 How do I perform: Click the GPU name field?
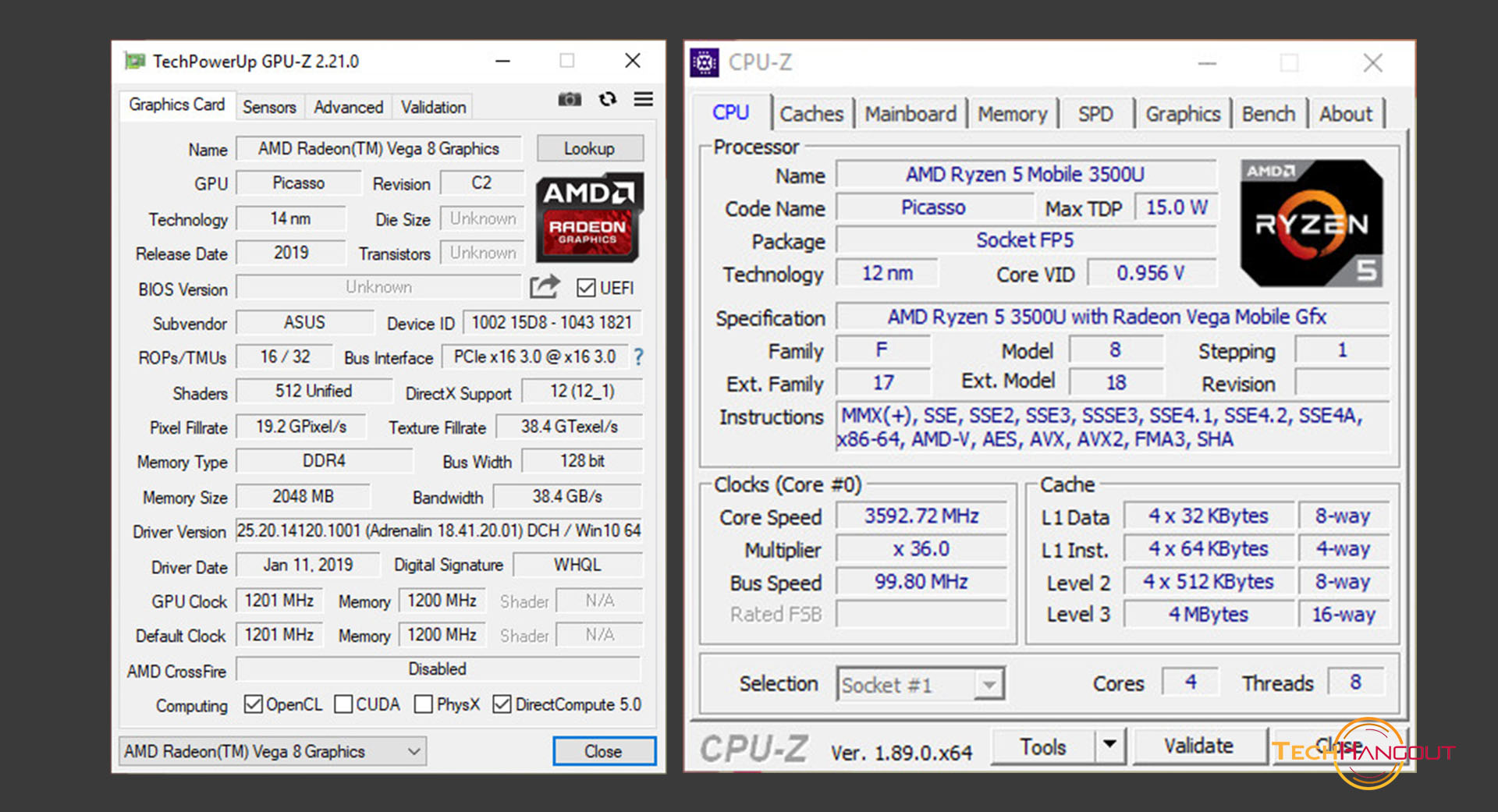click(x=378, y=148)
